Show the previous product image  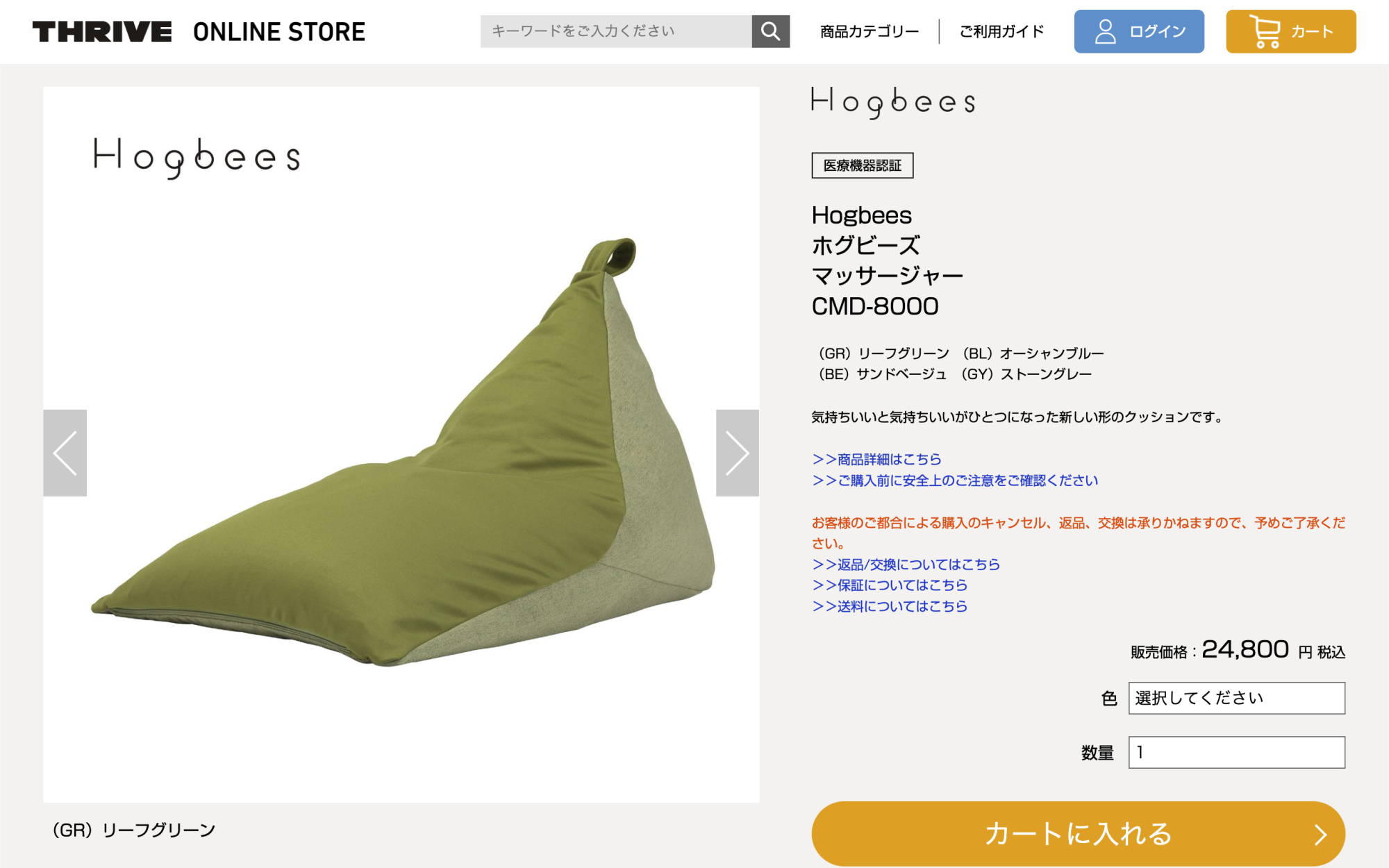pyautogui.click(x=65, y=453)
